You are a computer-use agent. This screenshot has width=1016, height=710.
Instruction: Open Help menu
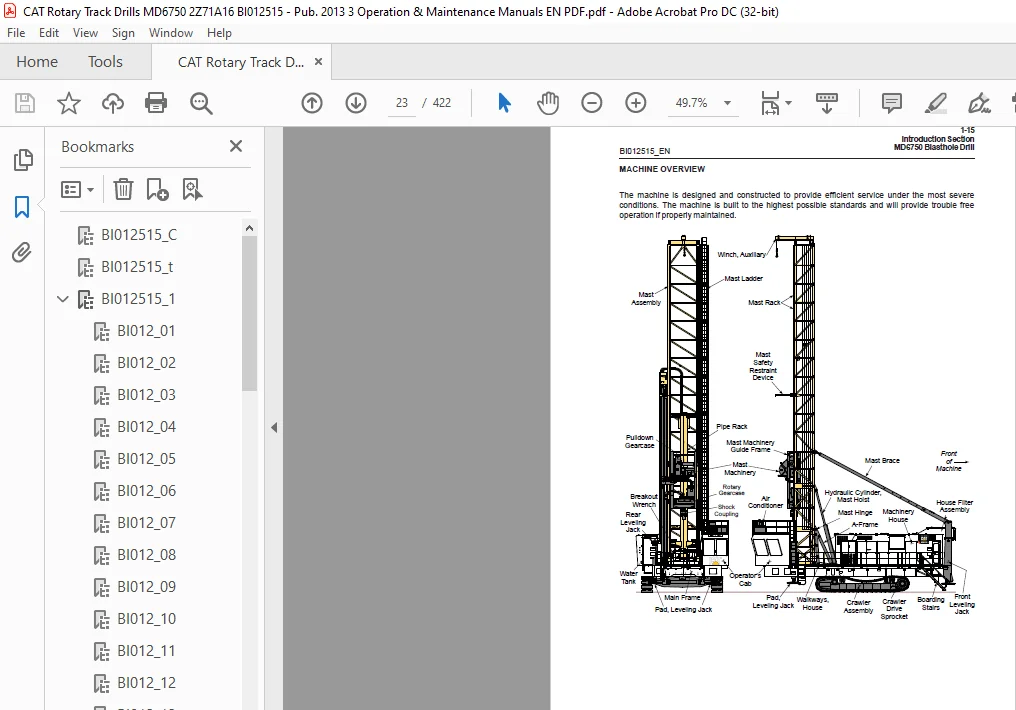[x=219, y=32]
